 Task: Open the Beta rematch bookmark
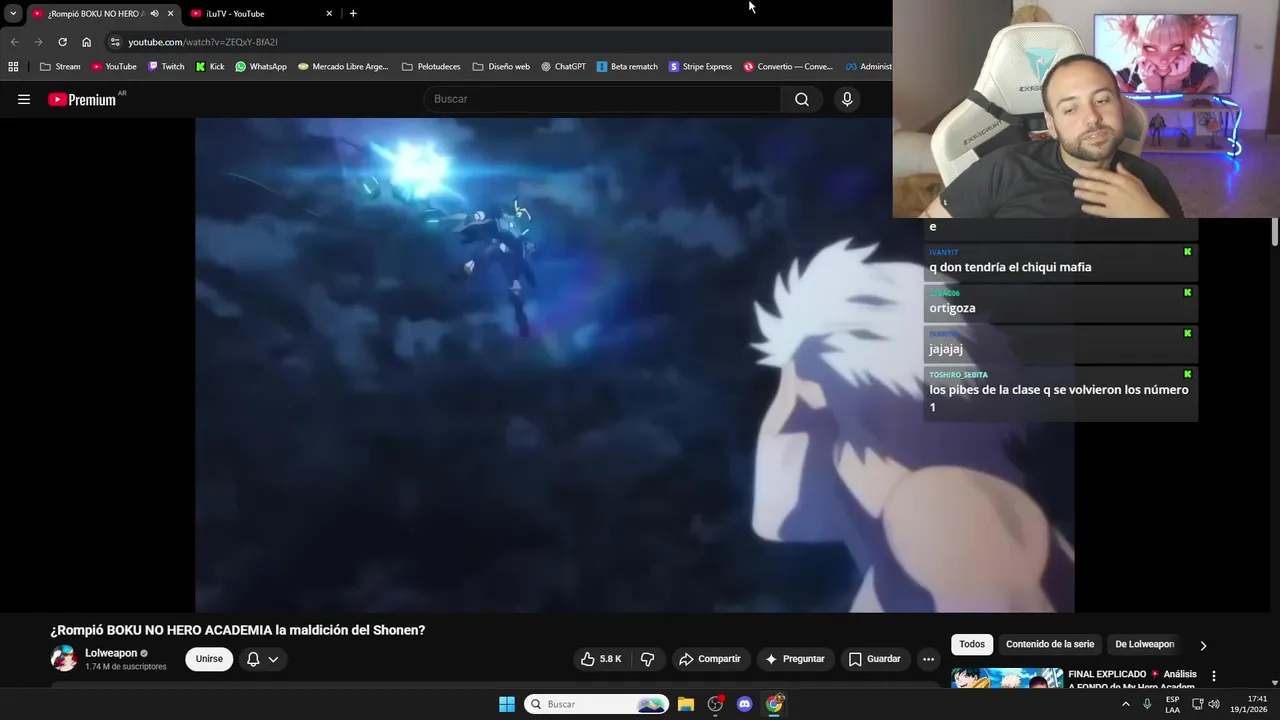(x=627, y=67)
